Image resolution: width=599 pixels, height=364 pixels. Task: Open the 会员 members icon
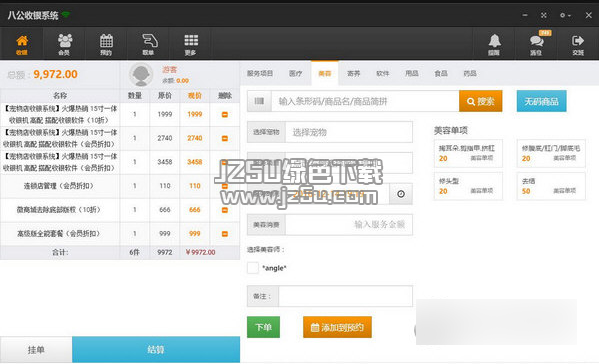(64, 44)
